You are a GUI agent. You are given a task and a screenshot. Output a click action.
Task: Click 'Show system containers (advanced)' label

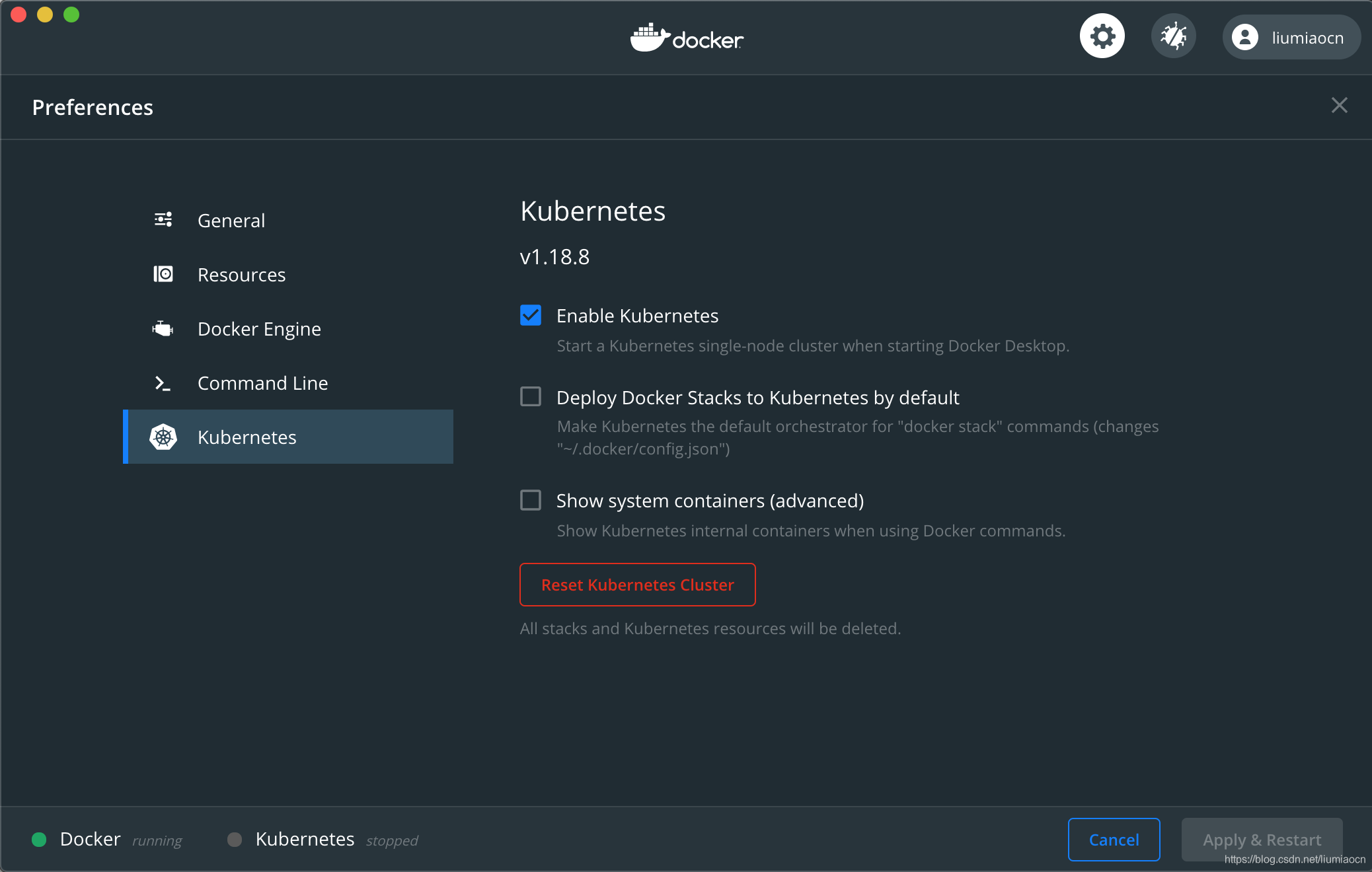pos(710,501)
